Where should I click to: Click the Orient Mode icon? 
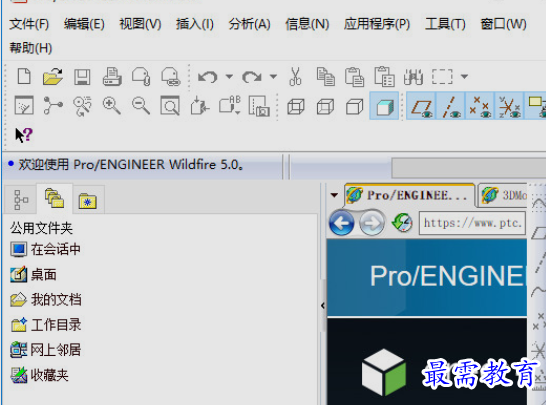82,106
